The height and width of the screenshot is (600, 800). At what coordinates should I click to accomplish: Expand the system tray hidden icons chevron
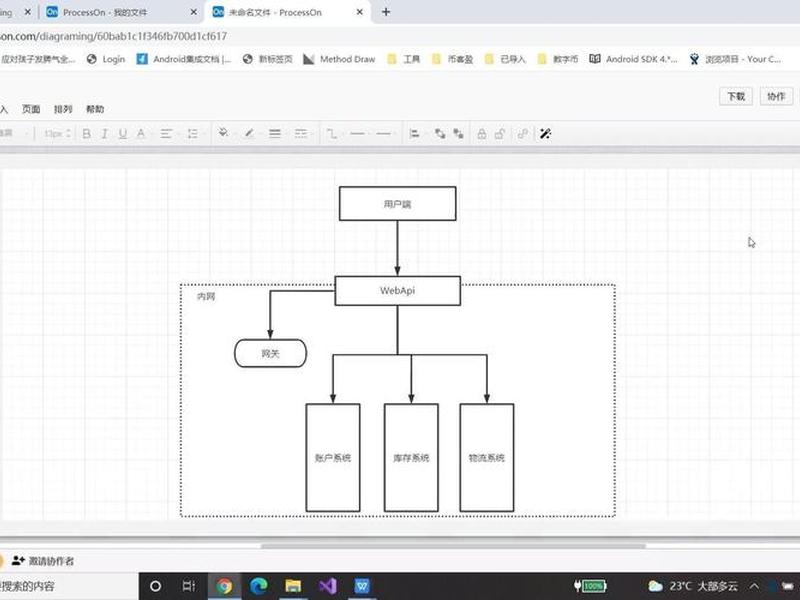[x=754, y=586]
